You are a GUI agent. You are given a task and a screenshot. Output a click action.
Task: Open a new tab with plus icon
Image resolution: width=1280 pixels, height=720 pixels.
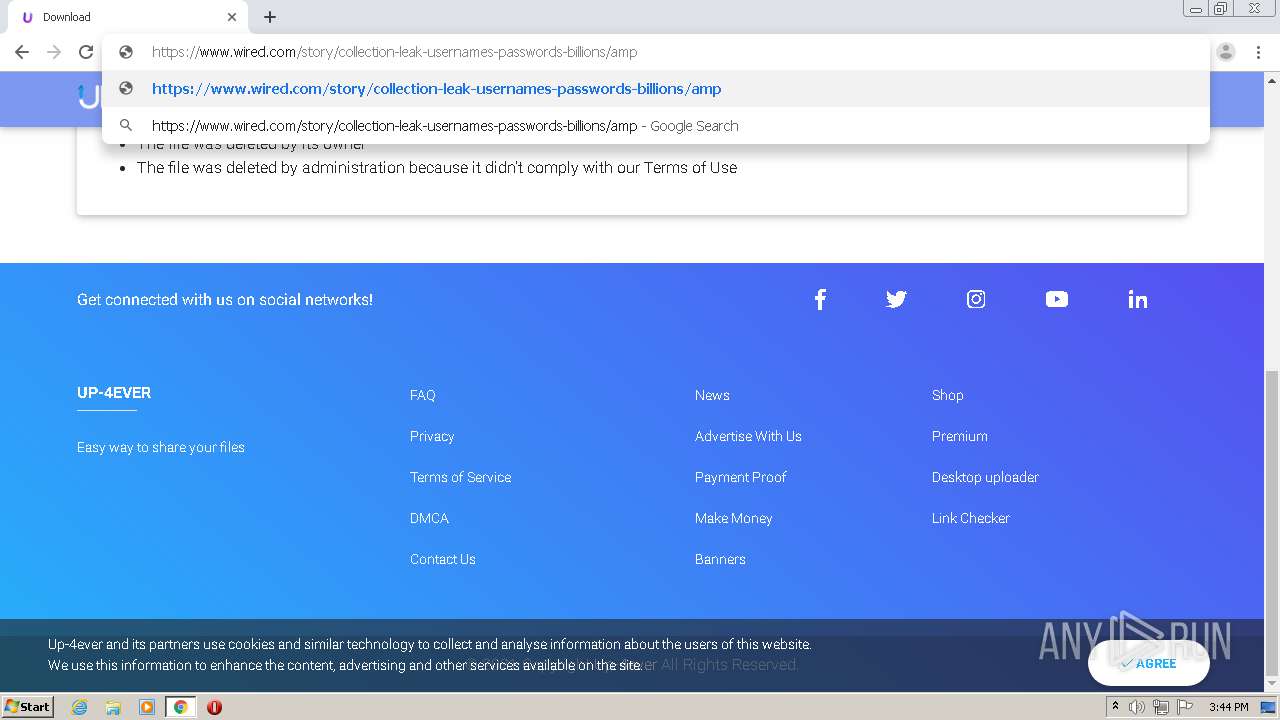270,17
